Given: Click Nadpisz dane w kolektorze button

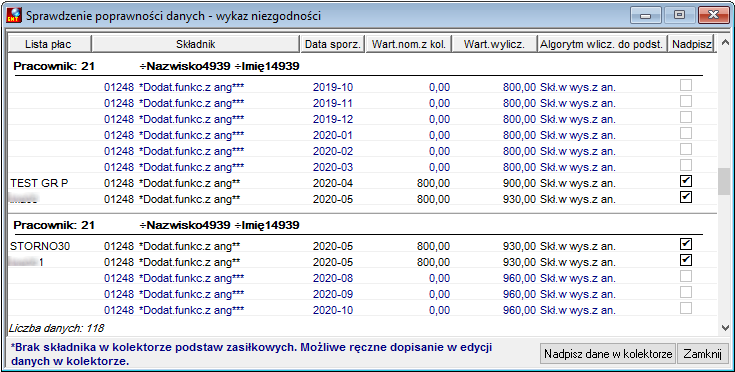Looking at the screenshot, I should coord(608,354).
